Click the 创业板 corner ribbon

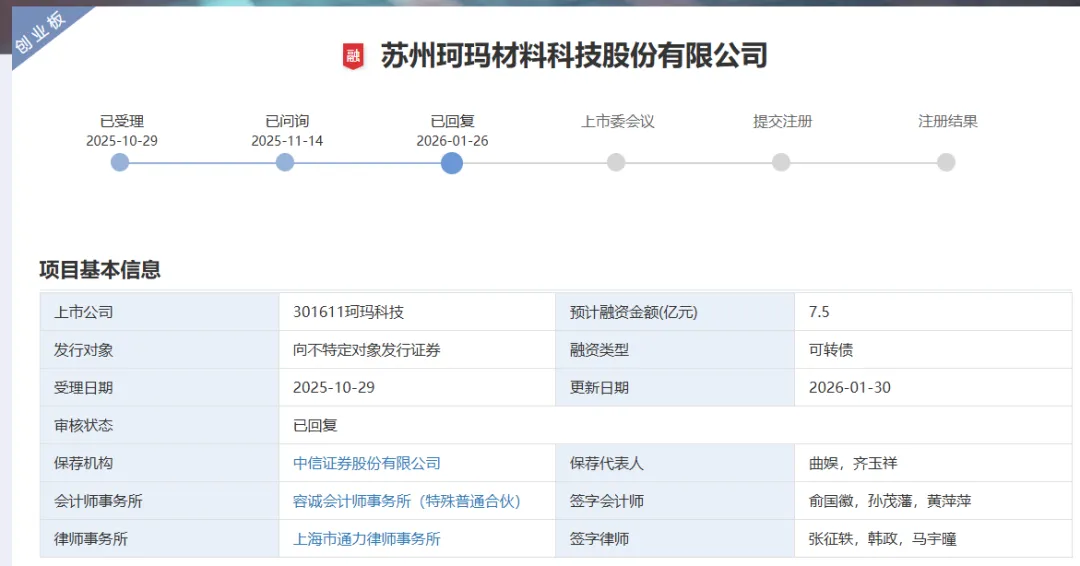click(40, 33)
